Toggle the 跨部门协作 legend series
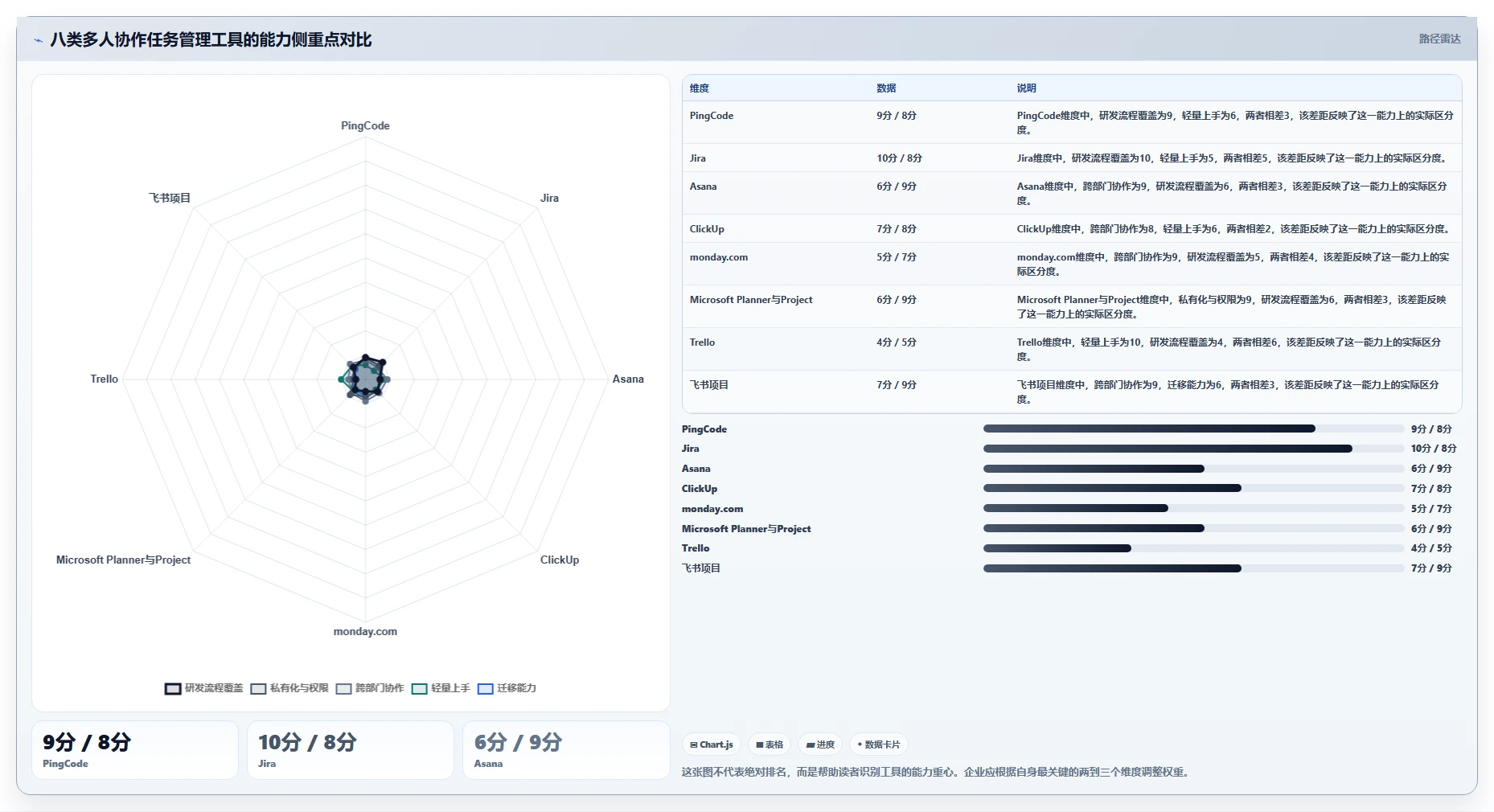Viewport: 1494px width, 812px height. point(370,688)
